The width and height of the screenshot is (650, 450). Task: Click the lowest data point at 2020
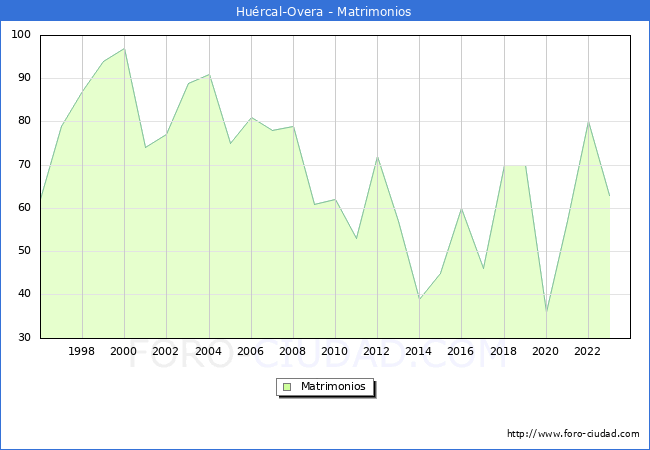545,312
